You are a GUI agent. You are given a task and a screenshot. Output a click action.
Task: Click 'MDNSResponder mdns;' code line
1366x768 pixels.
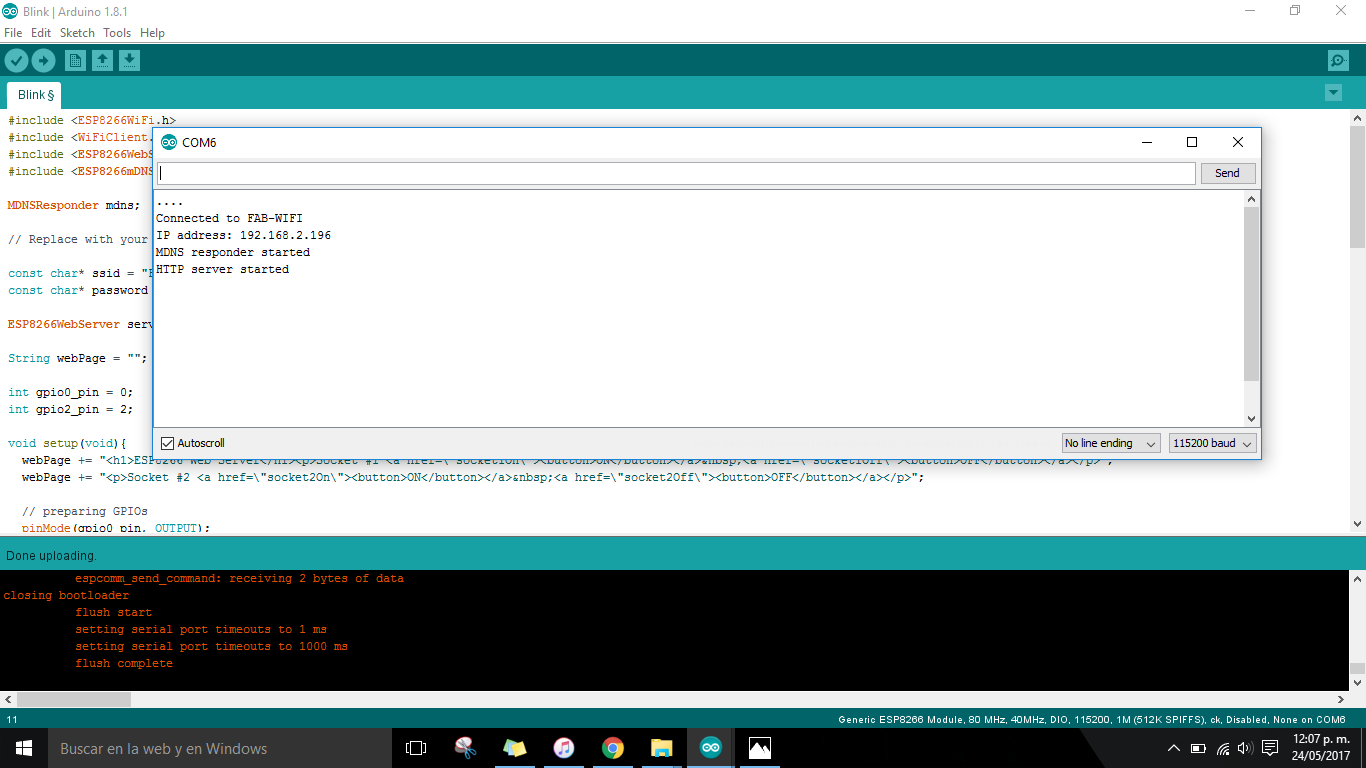[73, 205]
